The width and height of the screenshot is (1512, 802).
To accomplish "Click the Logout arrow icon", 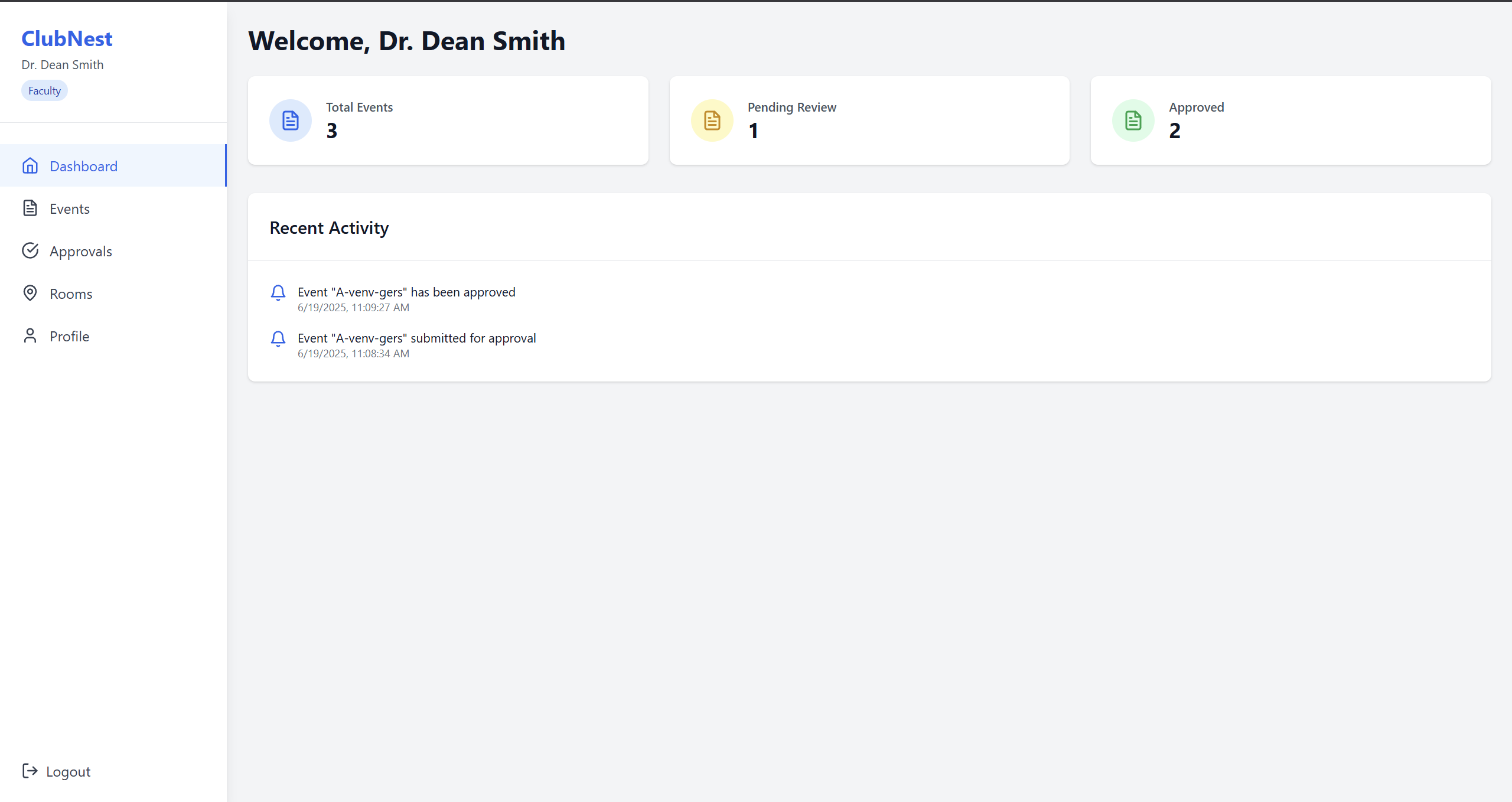I will (x=30, y=771).
